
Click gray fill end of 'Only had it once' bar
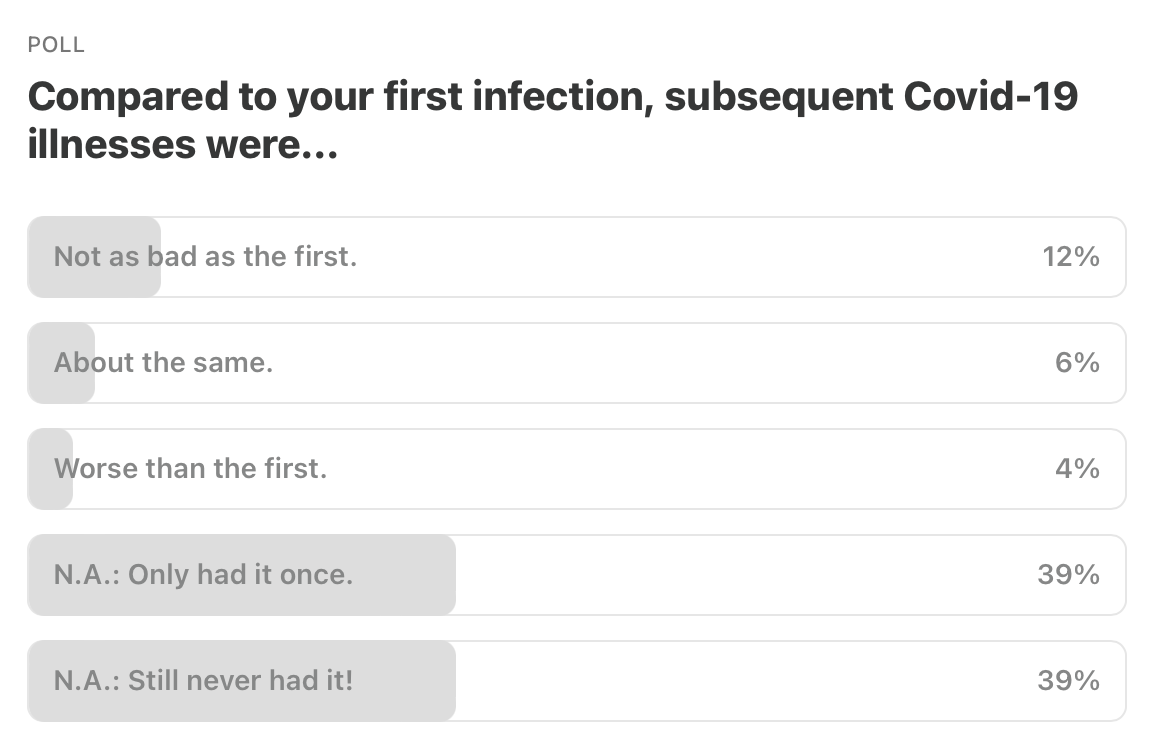click(x=440, y=575)
